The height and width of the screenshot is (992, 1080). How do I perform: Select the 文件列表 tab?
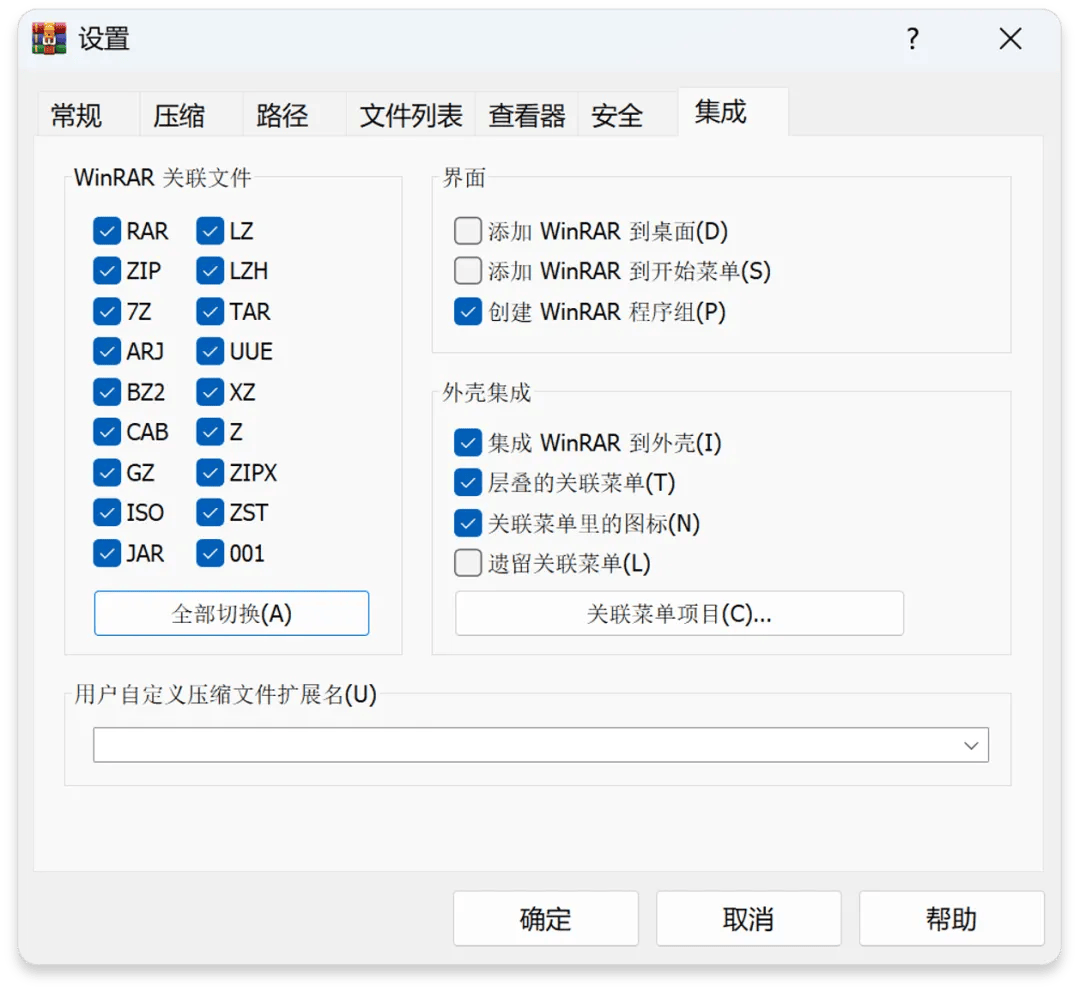411,116
